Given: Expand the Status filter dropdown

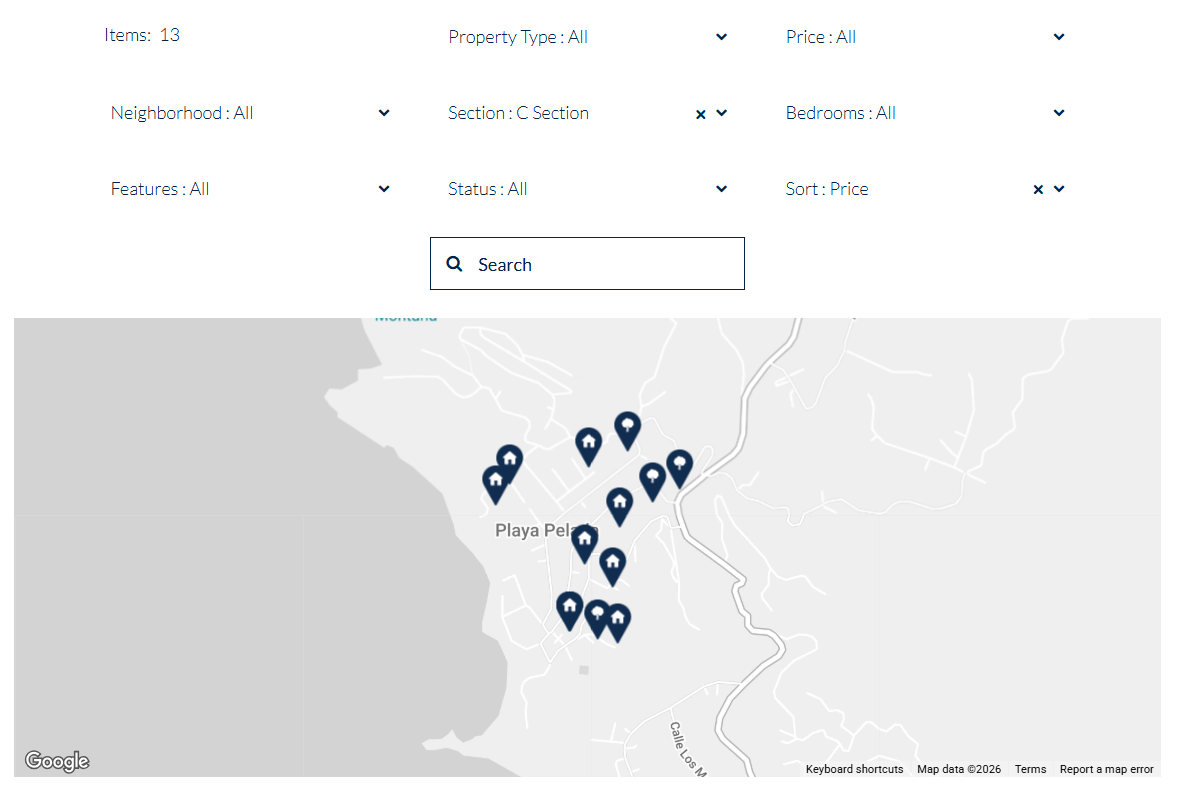Looking at the screenshot, I should [587, 189].
